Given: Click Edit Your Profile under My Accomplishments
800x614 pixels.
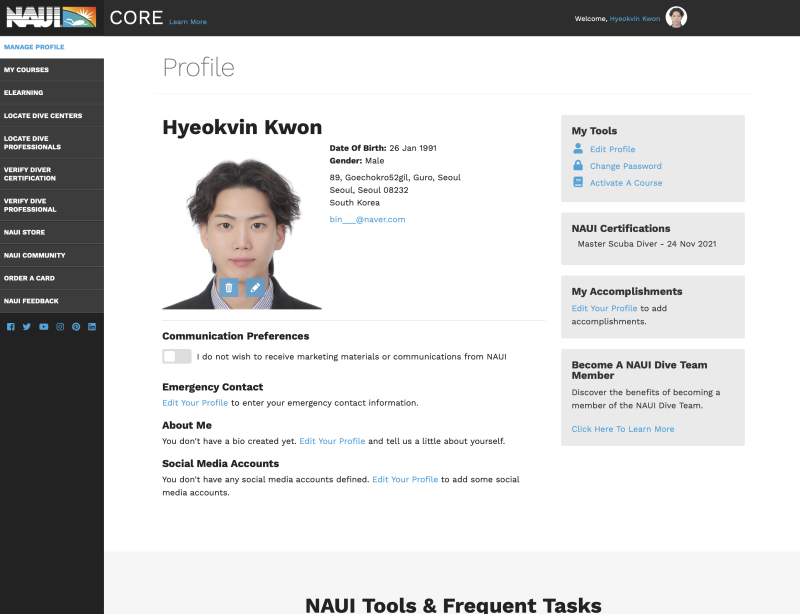Looking at the screenshot, I should (604, 308).
